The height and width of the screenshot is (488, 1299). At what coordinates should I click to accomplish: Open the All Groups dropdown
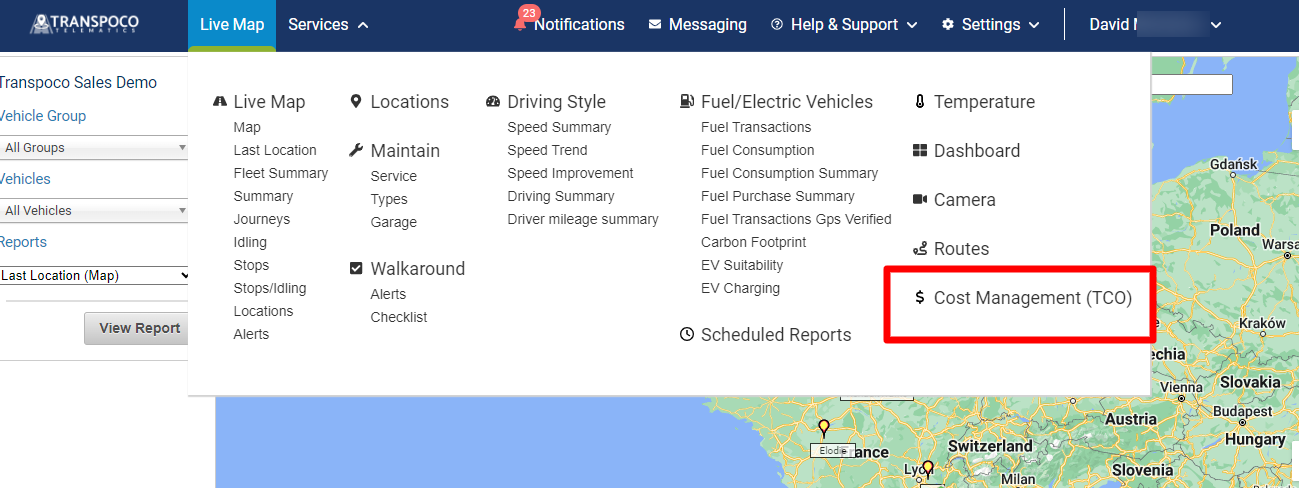click(x=94, y=148)
